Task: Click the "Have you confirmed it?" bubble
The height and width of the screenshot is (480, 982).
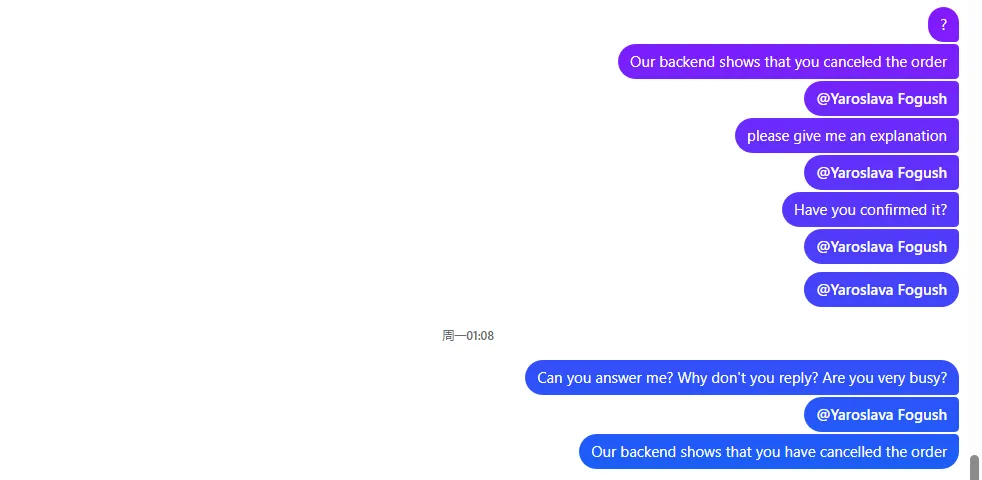Action: point(870,210)
